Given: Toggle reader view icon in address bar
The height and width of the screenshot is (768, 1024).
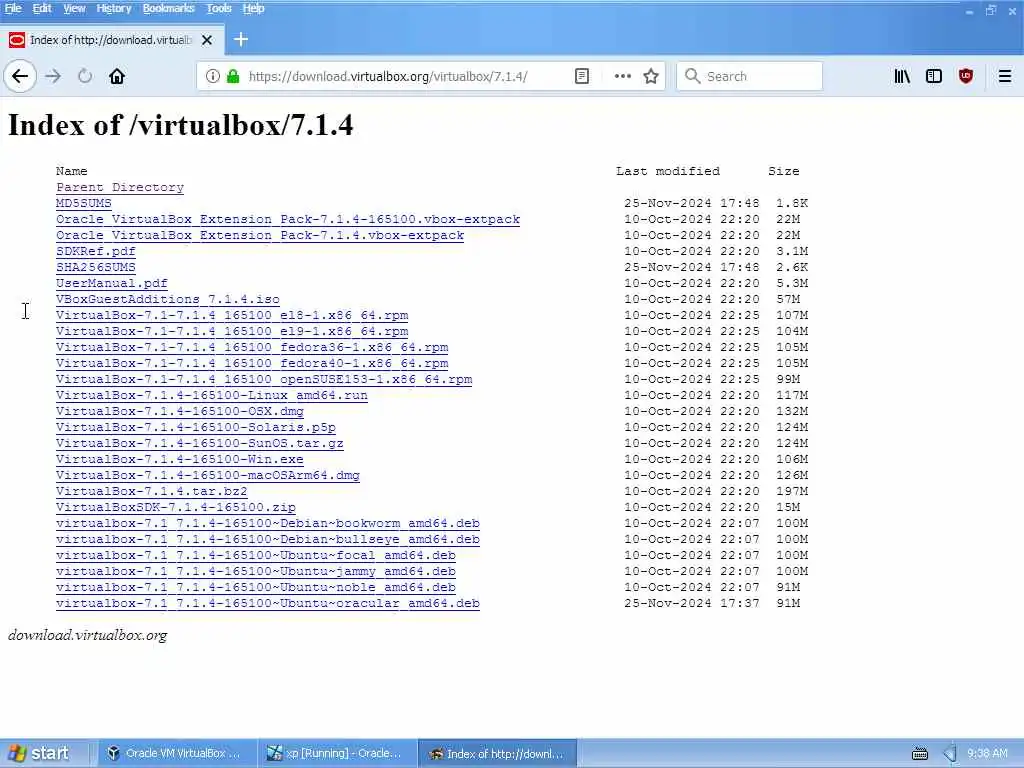Looking at the screenshot, I should 582,76.
